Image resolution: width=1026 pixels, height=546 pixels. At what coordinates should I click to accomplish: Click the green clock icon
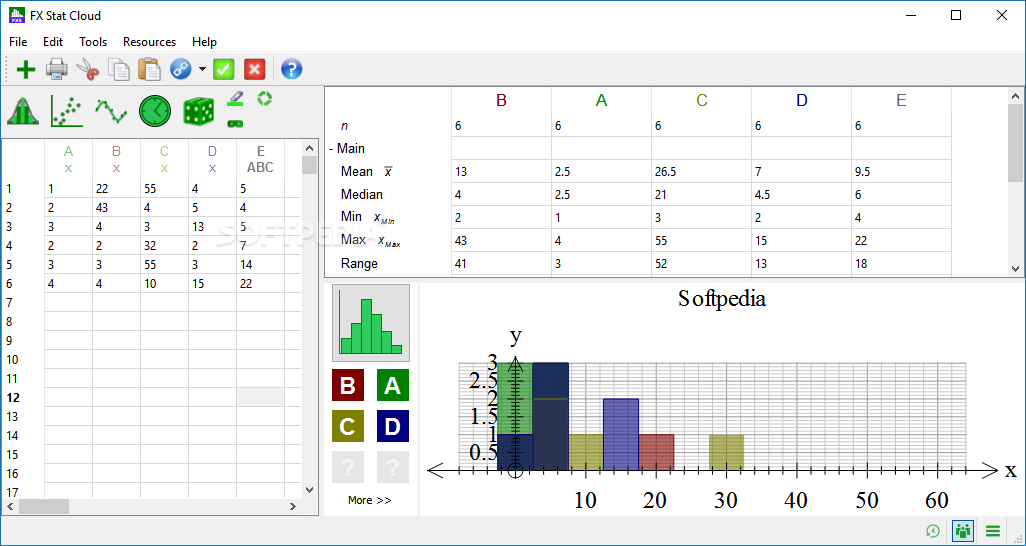[x=155, y=111]
